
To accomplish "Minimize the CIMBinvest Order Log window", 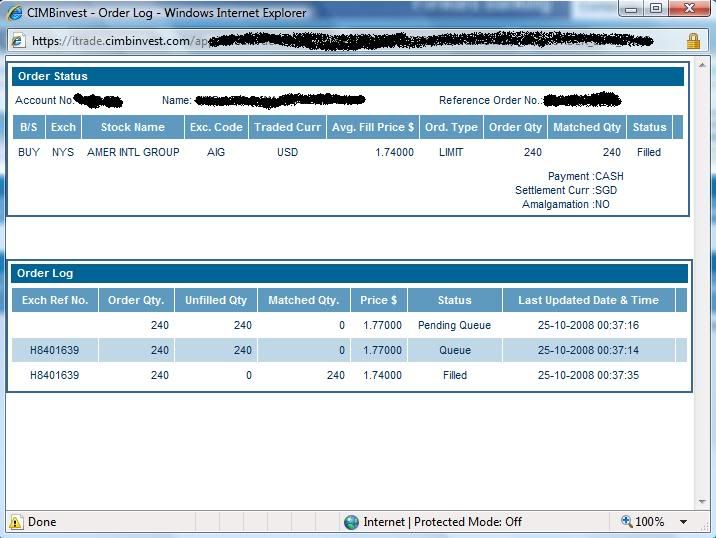I will 632,9.
